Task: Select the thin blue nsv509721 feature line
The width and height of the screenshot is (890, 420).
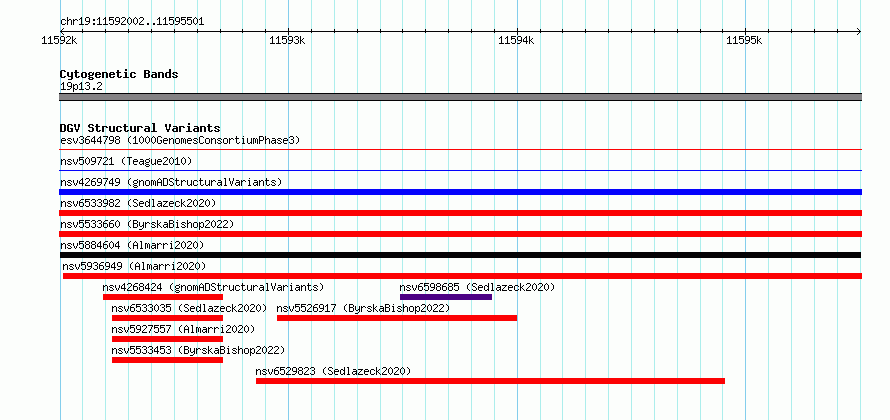Action: pyautogui.click(x=460, y=170)
